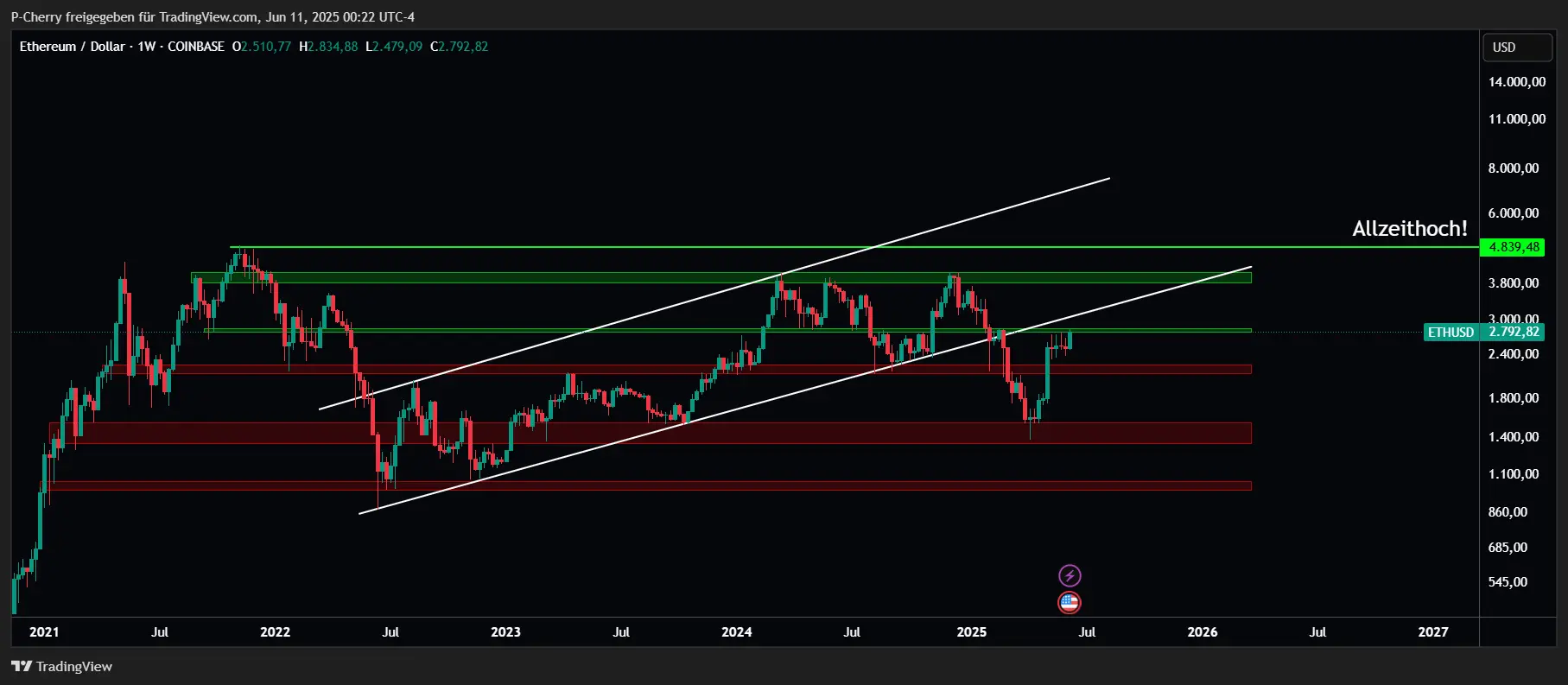Click the high value H2.834,88 in header
This screenshot has height=685, width=1568.
point(328,47)
